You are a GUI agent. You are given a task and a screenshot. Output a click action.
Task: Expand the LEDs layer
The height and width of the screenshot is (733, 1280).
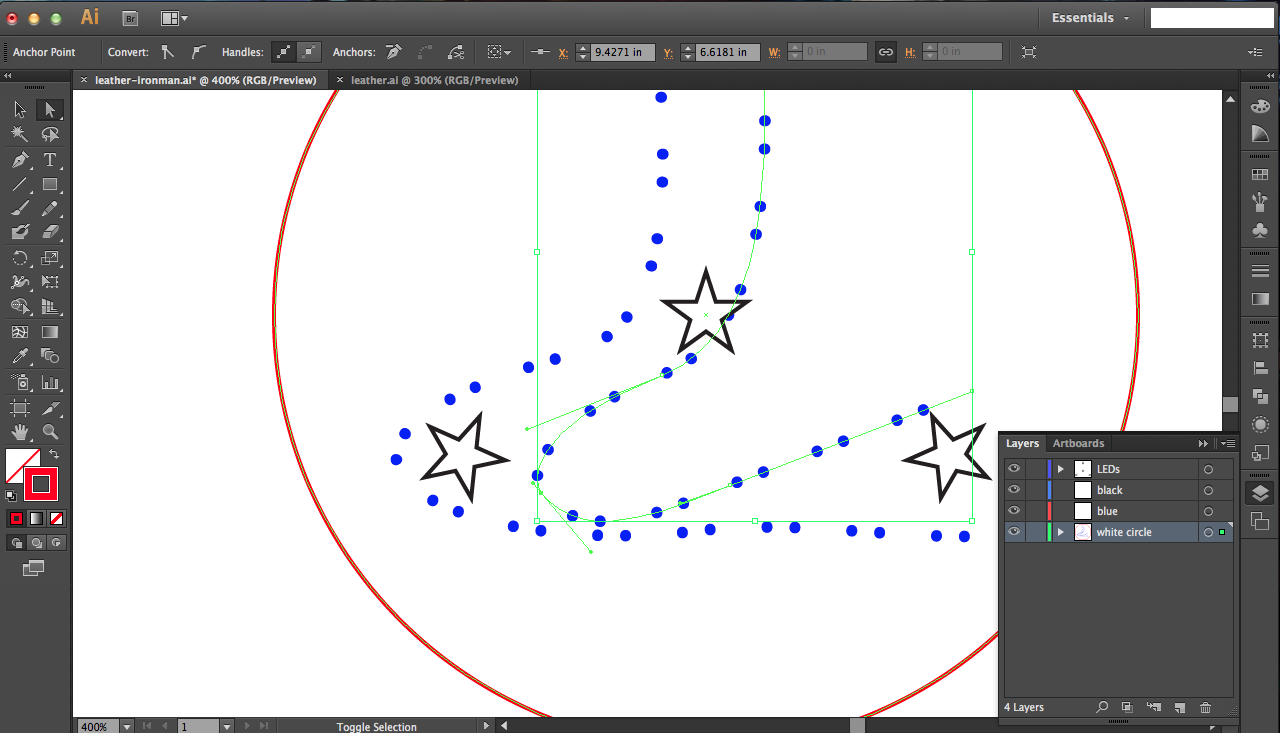[1061, 469]
